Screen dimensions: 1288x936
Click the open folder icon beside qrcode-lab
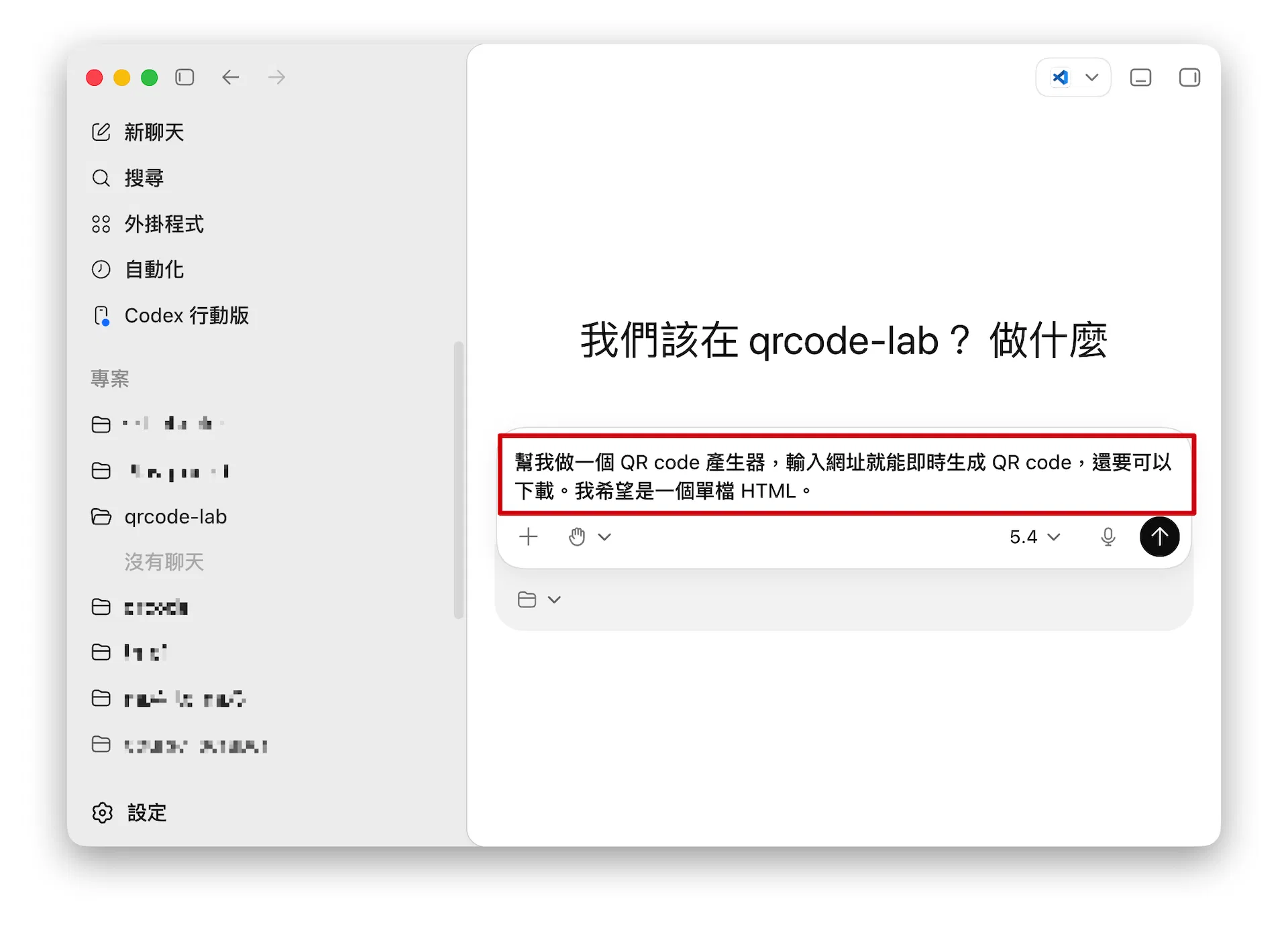(101, 517)
